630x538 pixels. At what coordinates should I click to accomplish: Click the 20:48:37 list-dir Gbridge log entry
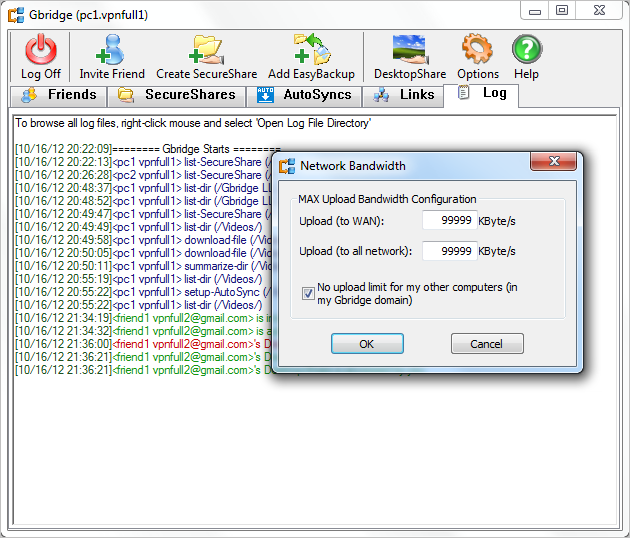143,188
